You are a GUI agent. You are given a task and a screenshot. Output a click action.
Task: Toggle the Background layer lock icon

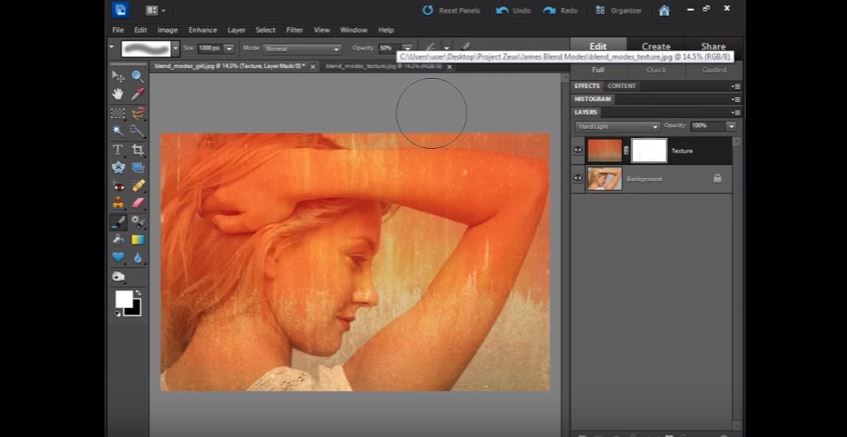click(x=717, y=178)
